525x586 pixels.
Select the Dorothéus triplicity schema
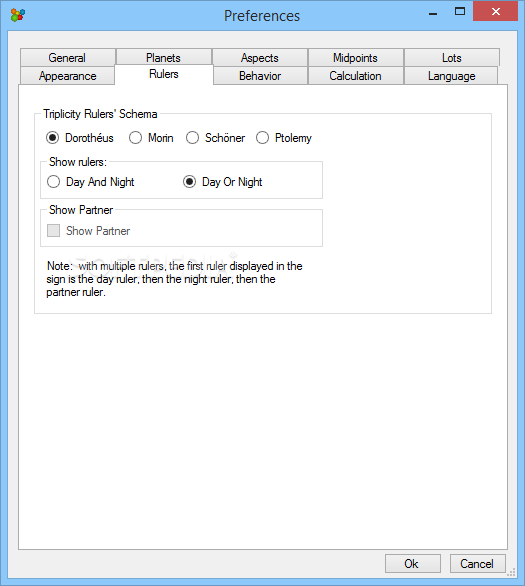[x=80, y=138]
